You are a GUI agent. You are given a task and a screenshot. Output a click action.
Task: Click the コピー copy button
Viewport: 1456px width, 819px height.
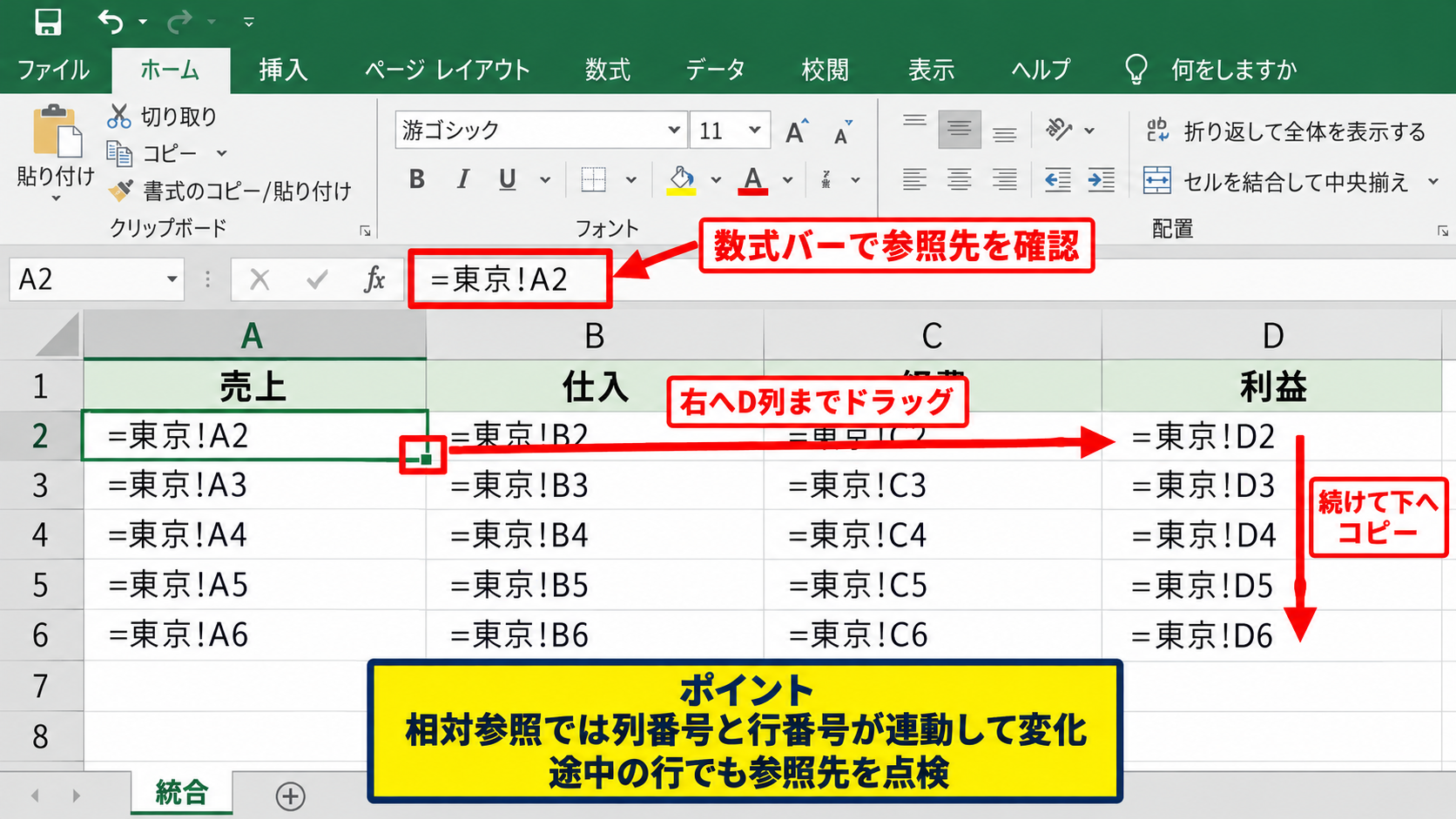153,154
